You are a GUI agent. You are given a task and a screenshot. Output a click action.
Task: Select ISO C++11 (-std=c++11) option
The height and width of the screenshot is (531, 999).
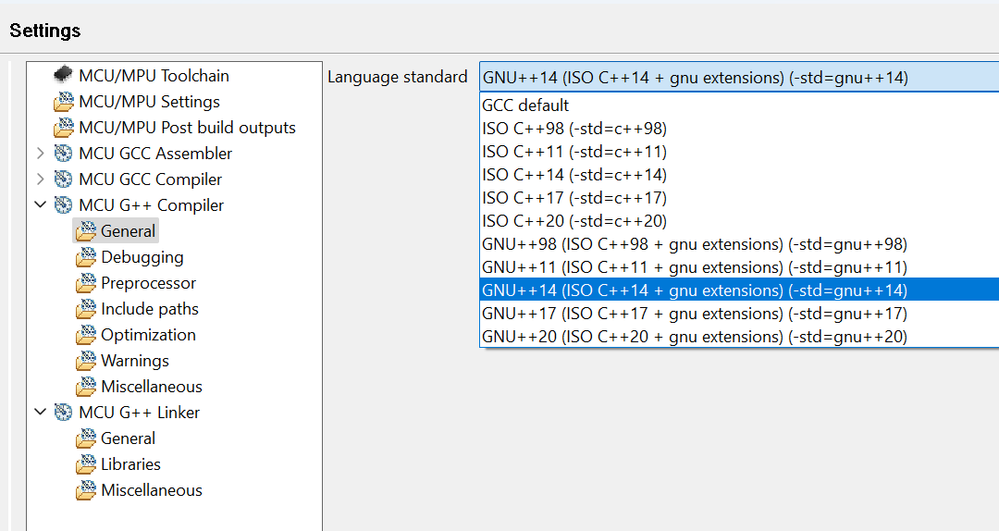coord(739,152)
